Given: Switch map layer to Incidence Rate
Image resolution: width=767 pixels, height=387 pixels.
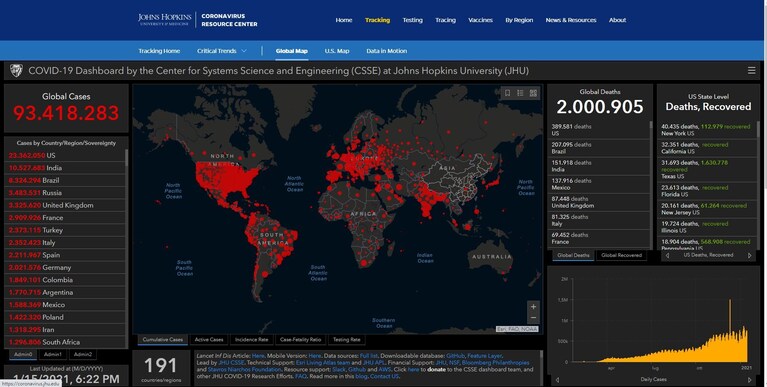Looking at the screenshot, I should click(251, 340).
